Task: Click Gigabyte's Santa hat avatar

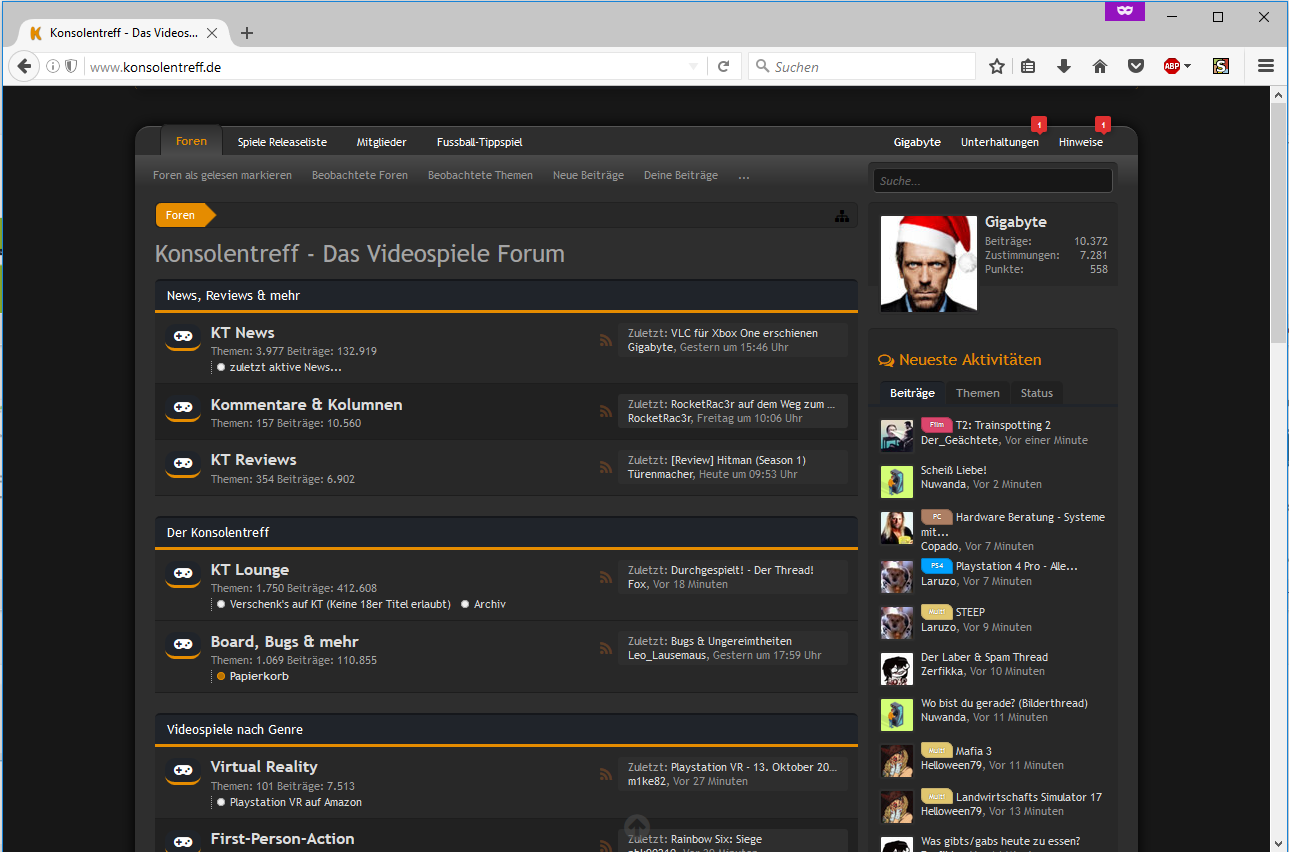Action: click(929, 263)
